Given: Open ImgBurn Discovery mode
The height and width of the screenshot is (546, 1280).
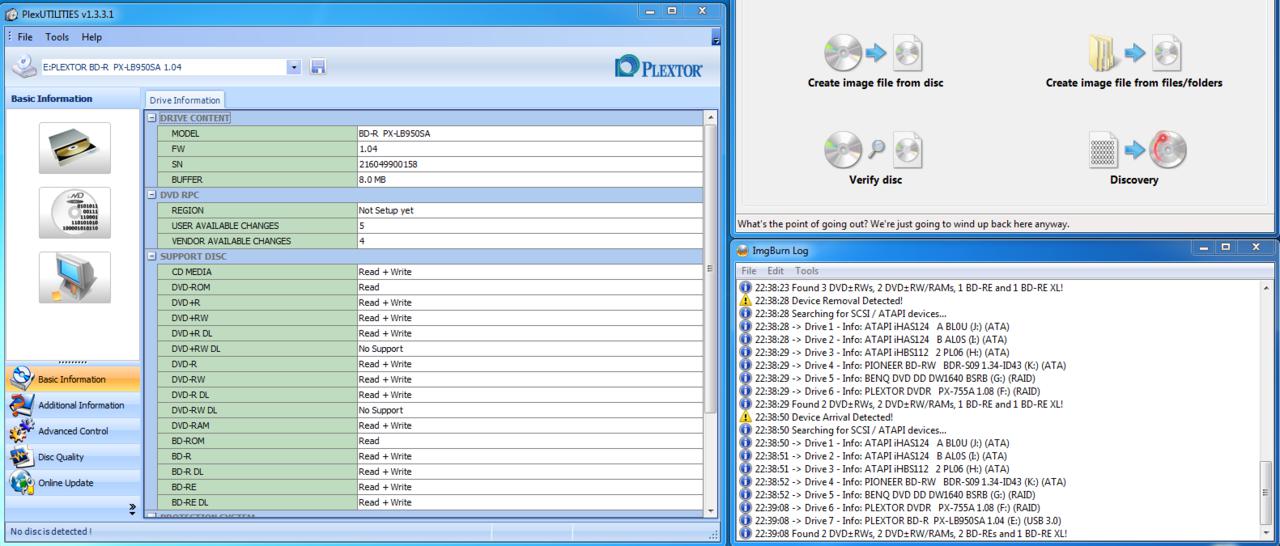Looking at the screenshot, I should pos(1133,159).
